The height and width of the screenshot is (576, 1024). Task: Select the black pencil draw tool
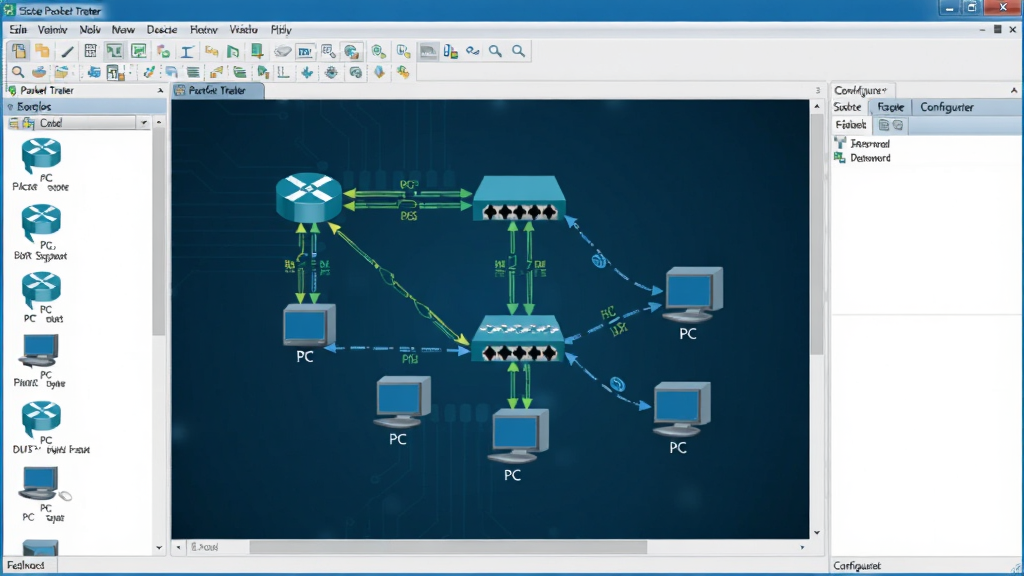tap(67, 51)
